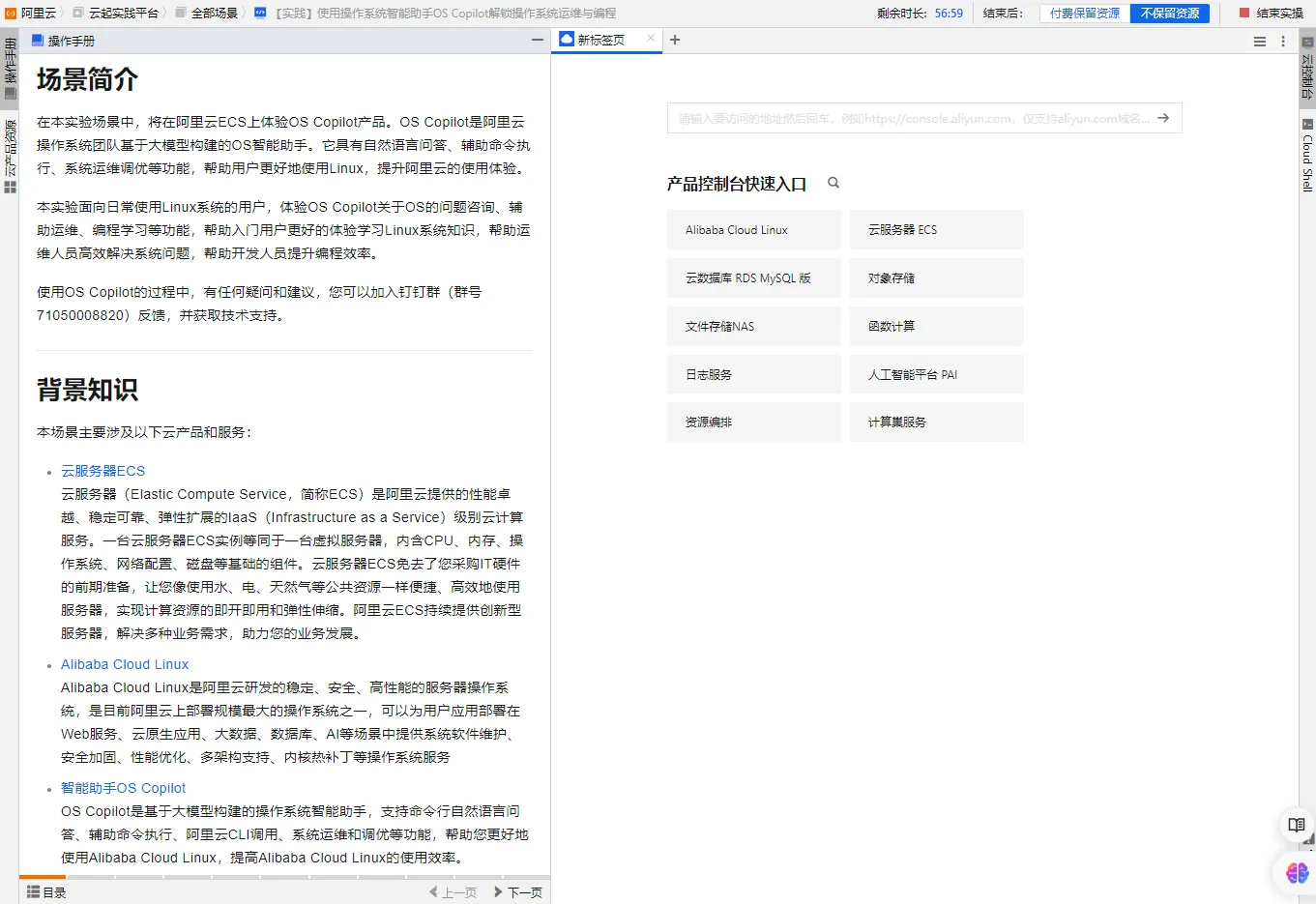Go to 上一页 in the manual
Viewport: 1316px width, 904px height.
[453, 892]
